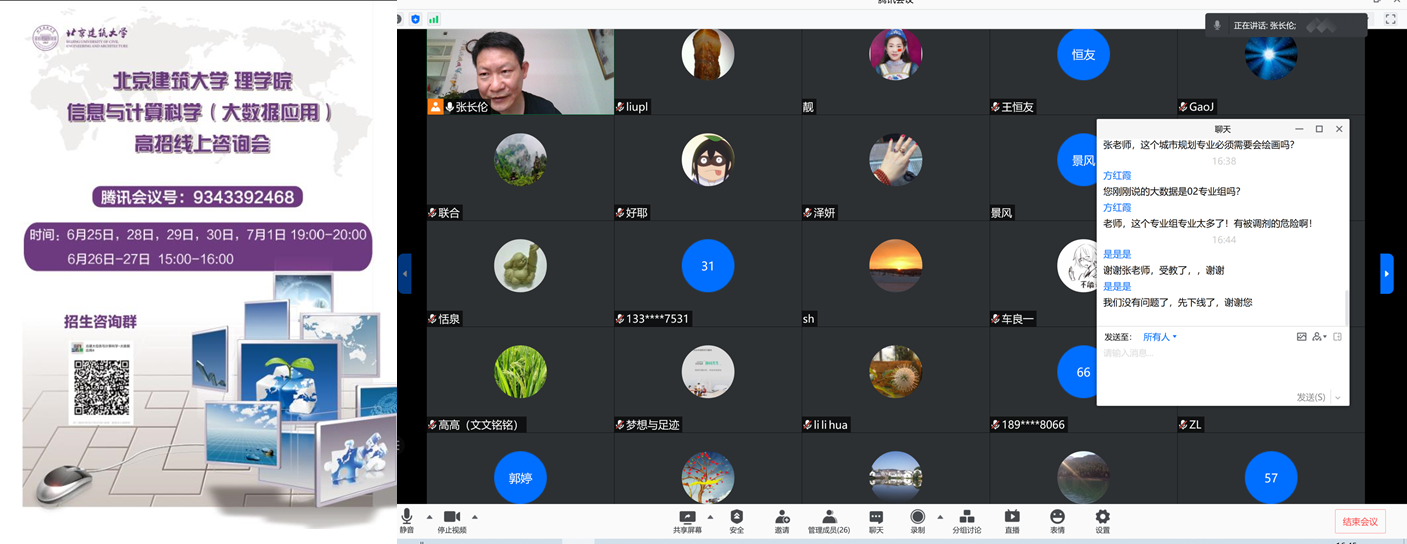Start screen sharing with 共享屏幕

[687, 519]
